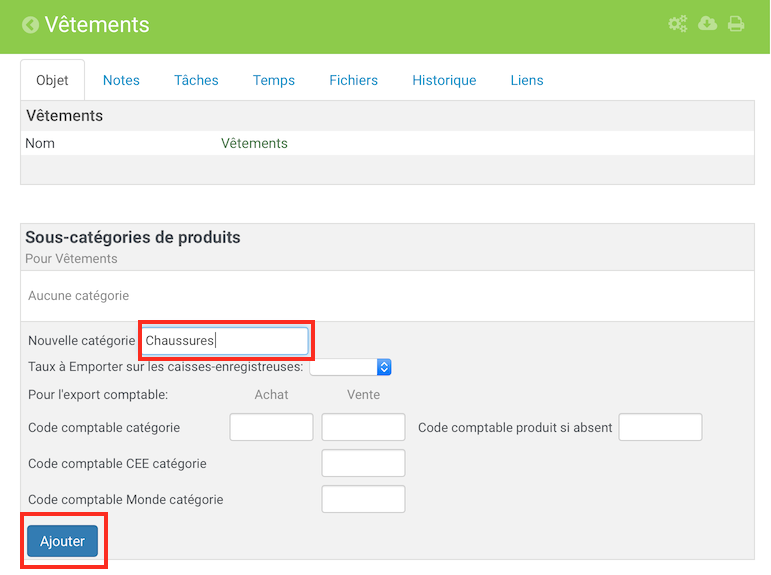Viewport: 771px width, 575px height.
Task: Click the Achat code comptable catégorie field
Action: 271,427
